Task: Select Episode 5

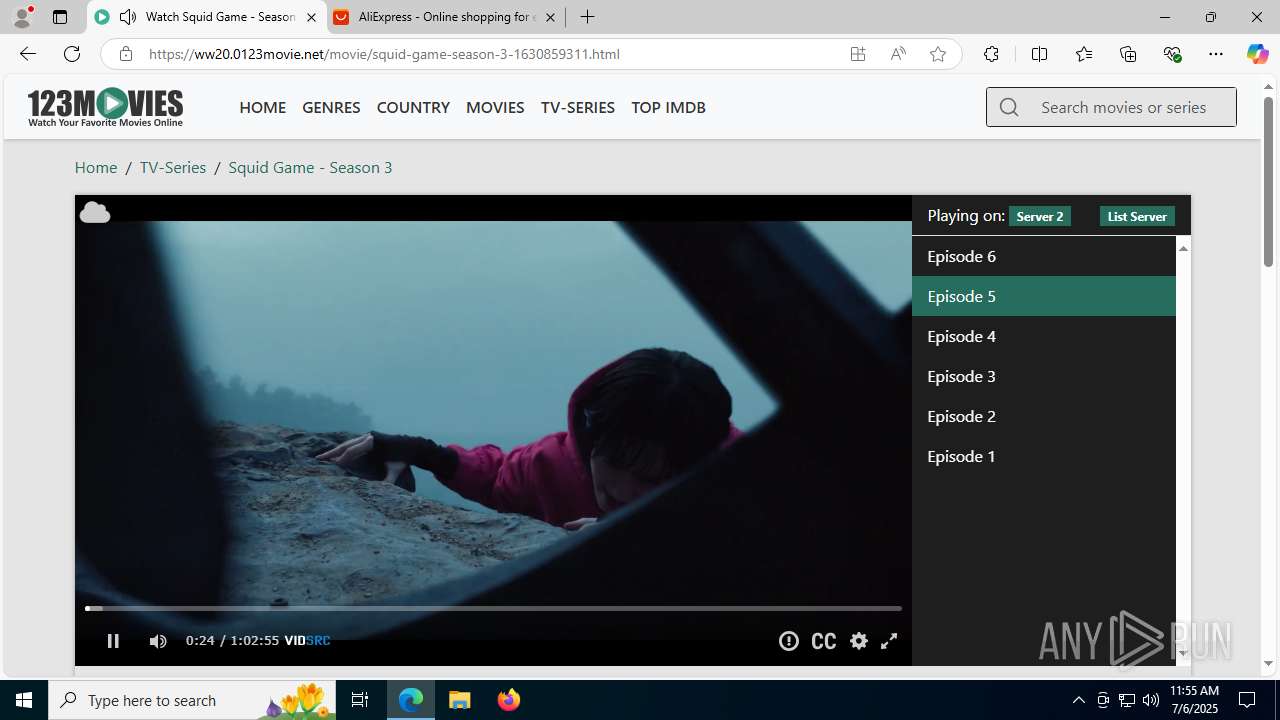Action: point(1043,296)
